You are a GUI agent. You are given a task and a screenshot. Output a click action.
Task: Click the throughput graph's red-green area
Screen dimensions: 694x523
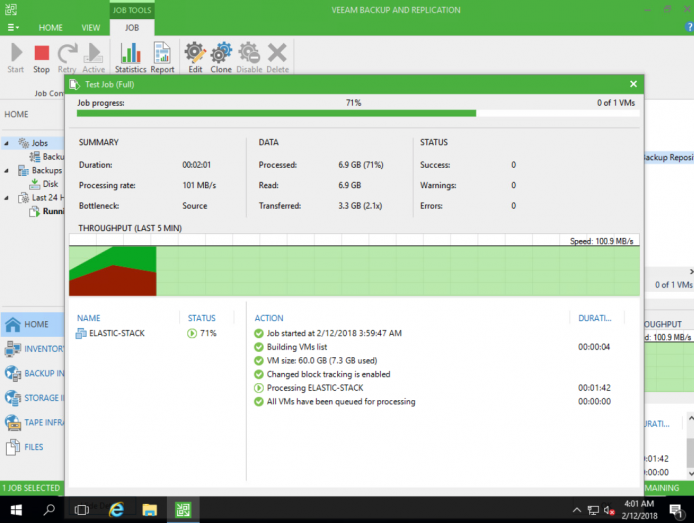pos(112,271)
